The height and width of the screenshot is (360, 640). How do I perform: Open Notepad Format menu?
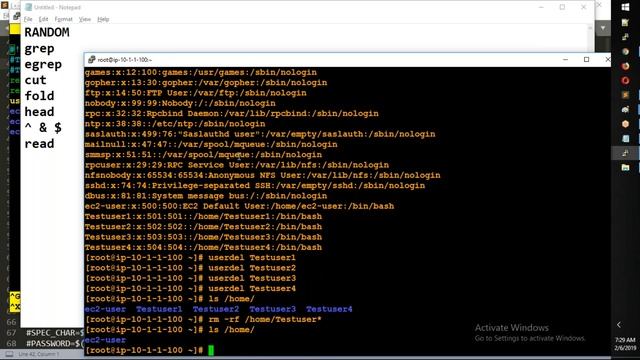[63, 19]
